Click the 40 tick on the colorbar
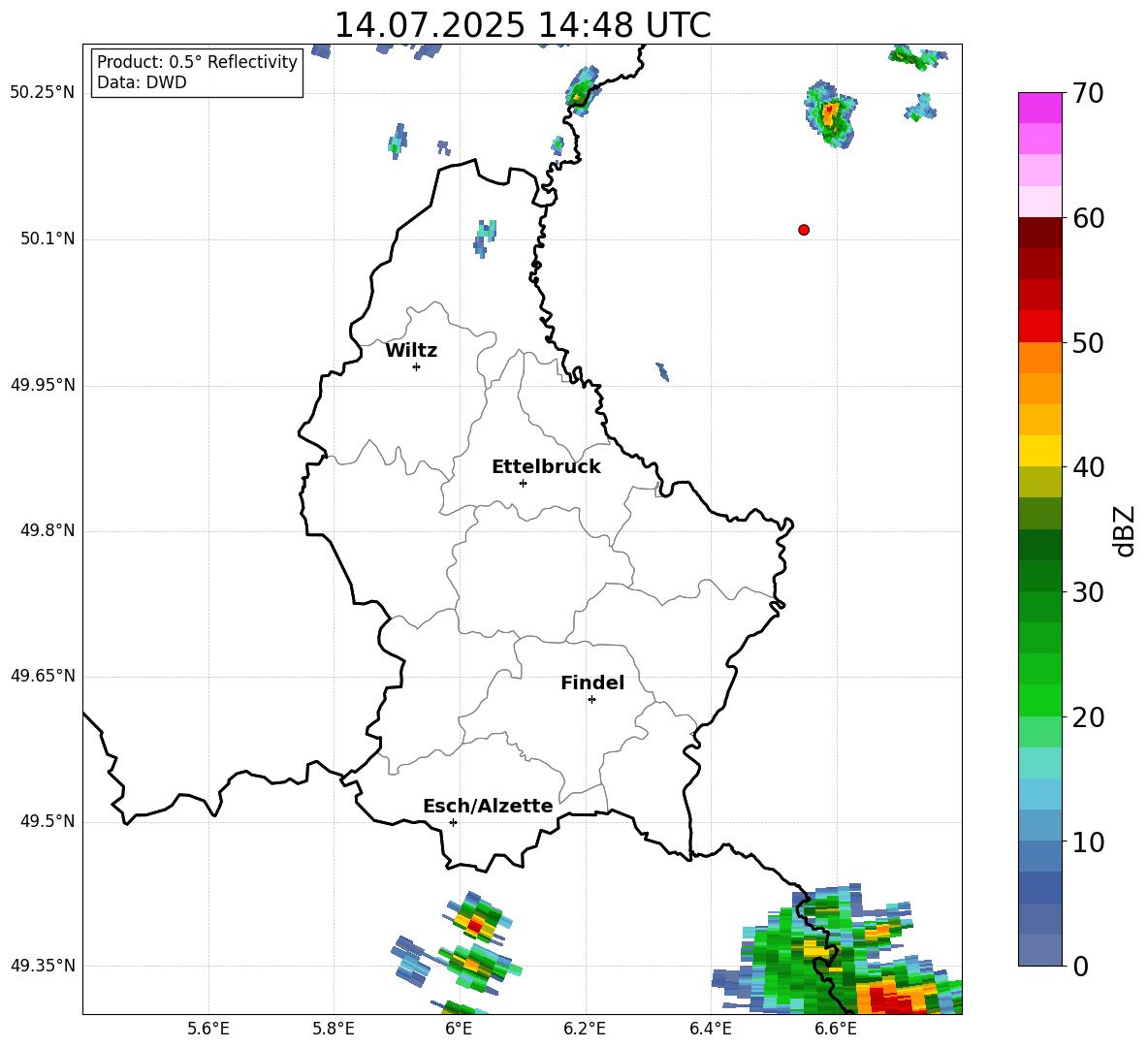Image resolution: width=1148 pixels, height=1048 pixels. 1088,467
